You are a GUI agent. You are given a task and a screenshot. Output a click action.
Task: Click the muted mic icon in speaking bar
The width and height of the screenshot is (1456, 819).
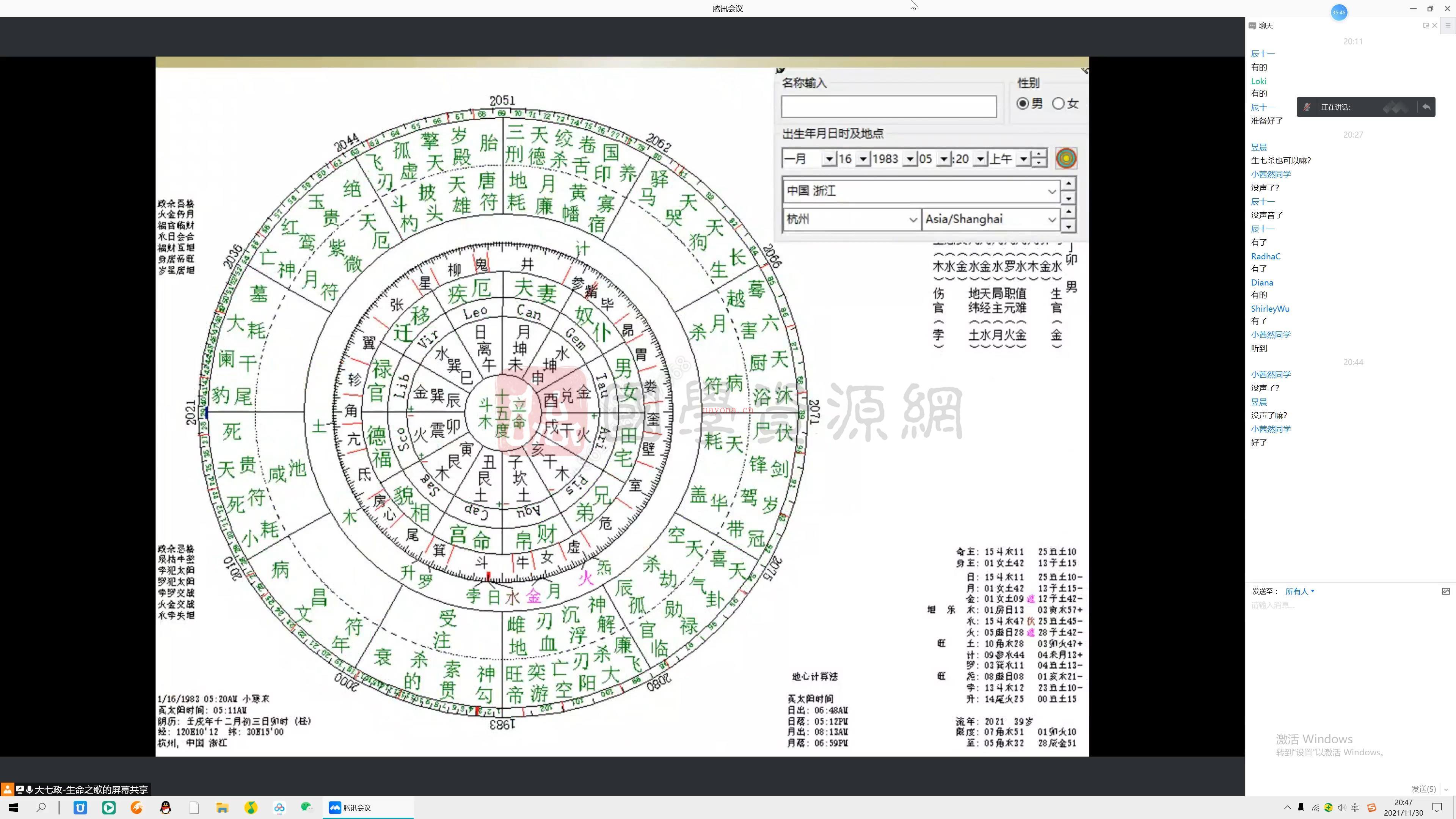point(1306,107)
